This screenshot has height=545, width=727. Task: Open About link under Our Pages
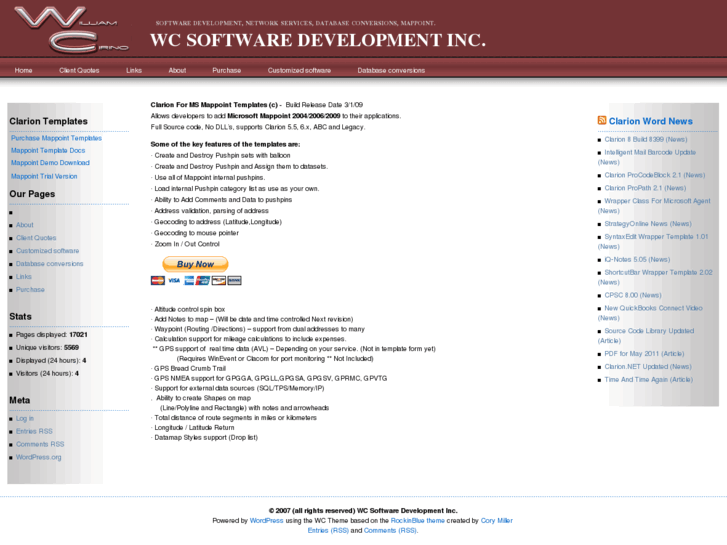25,225
